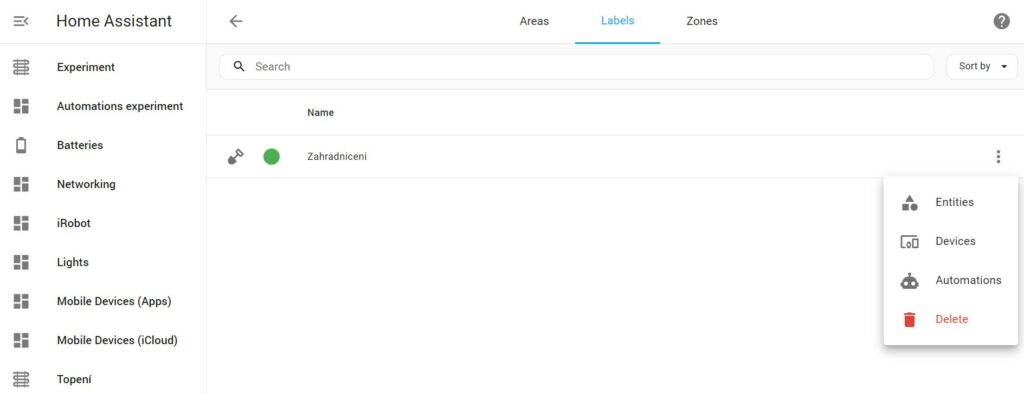Click the Lights dashboard icon
Viewport: 1024px width, 394px height.
21,262
